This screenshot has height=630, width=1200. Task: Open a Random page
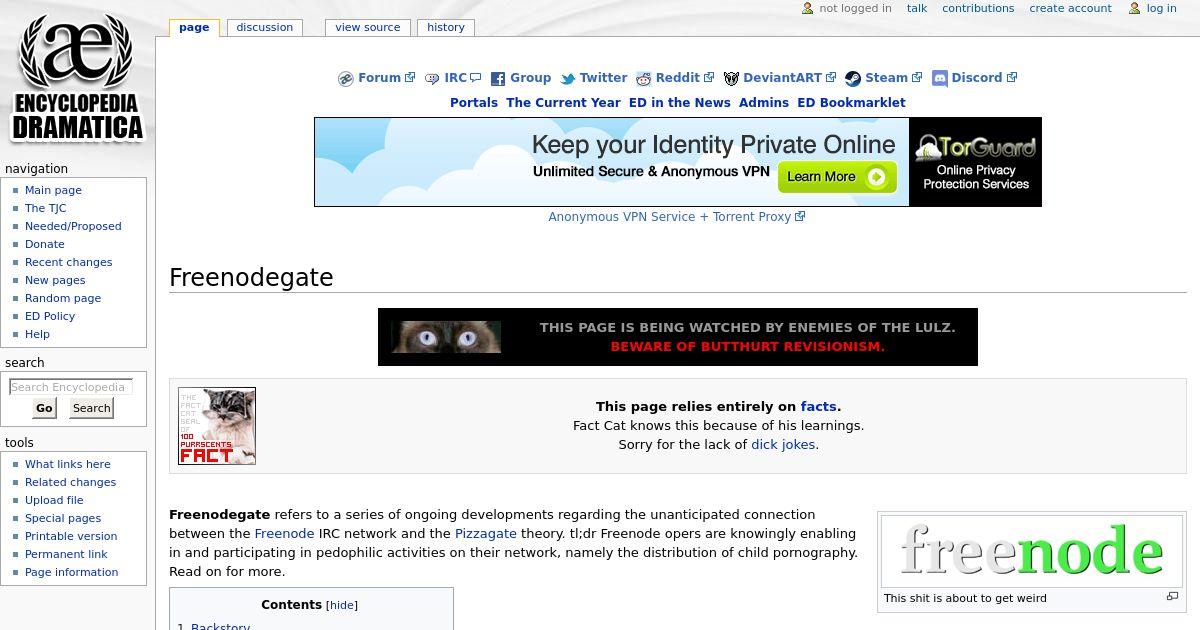(x=63, y=298)
